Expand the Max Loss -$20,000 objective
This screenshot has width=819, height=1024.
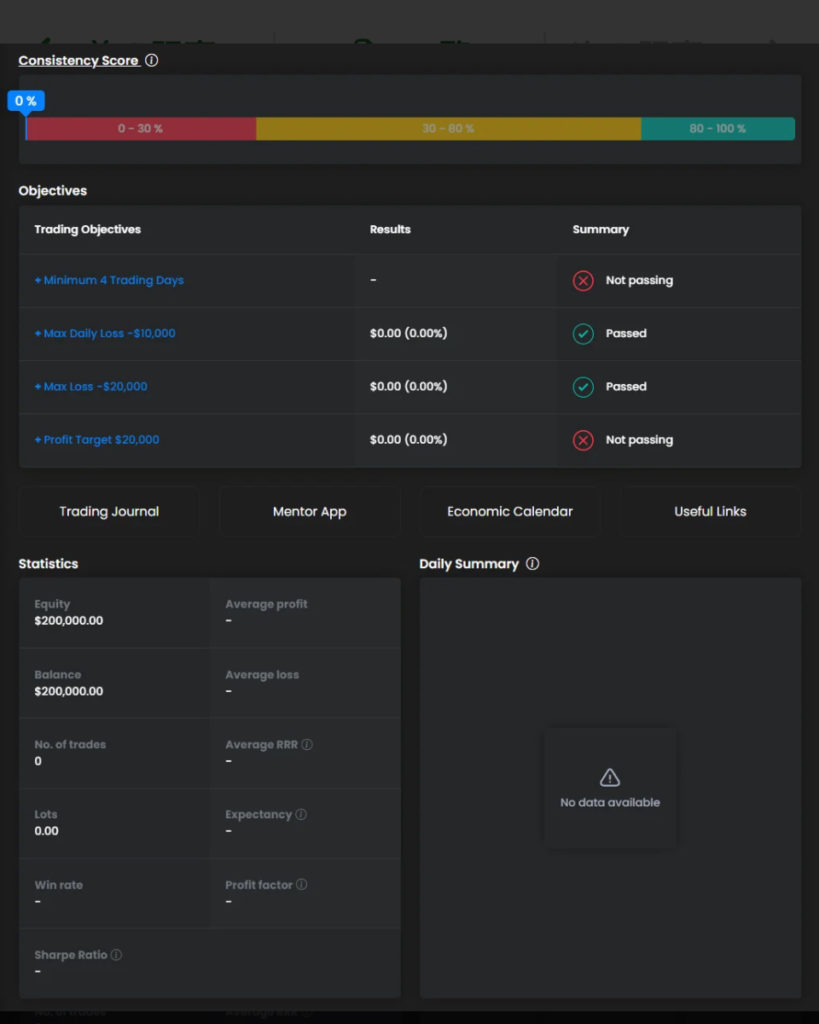coord(91,387)
